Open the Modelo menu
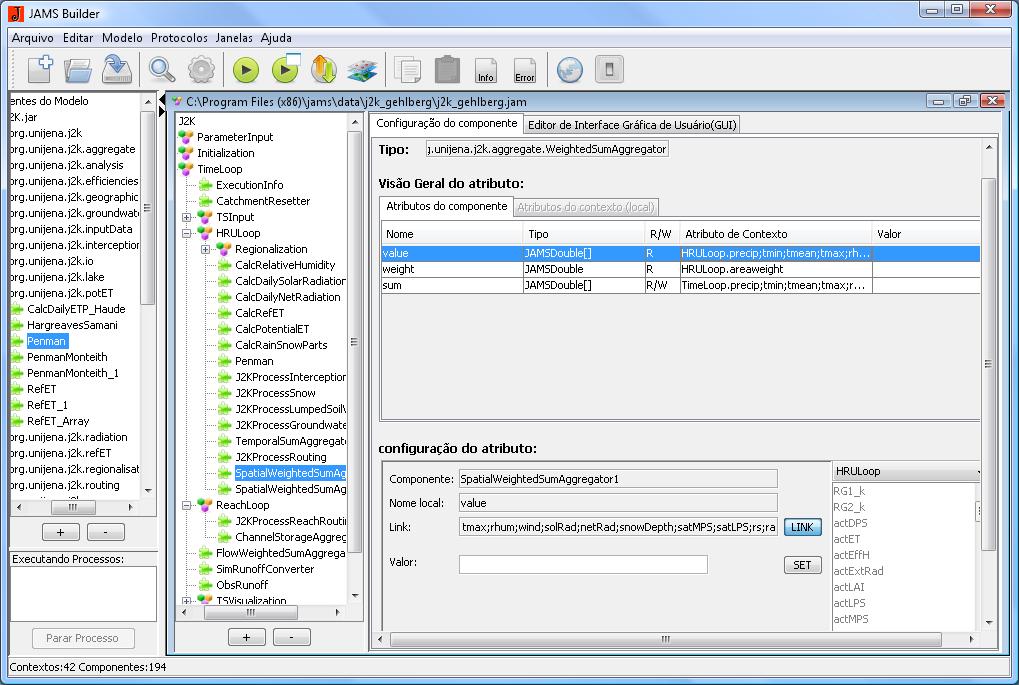This screenshot has height=685, width=1019. 122,38
